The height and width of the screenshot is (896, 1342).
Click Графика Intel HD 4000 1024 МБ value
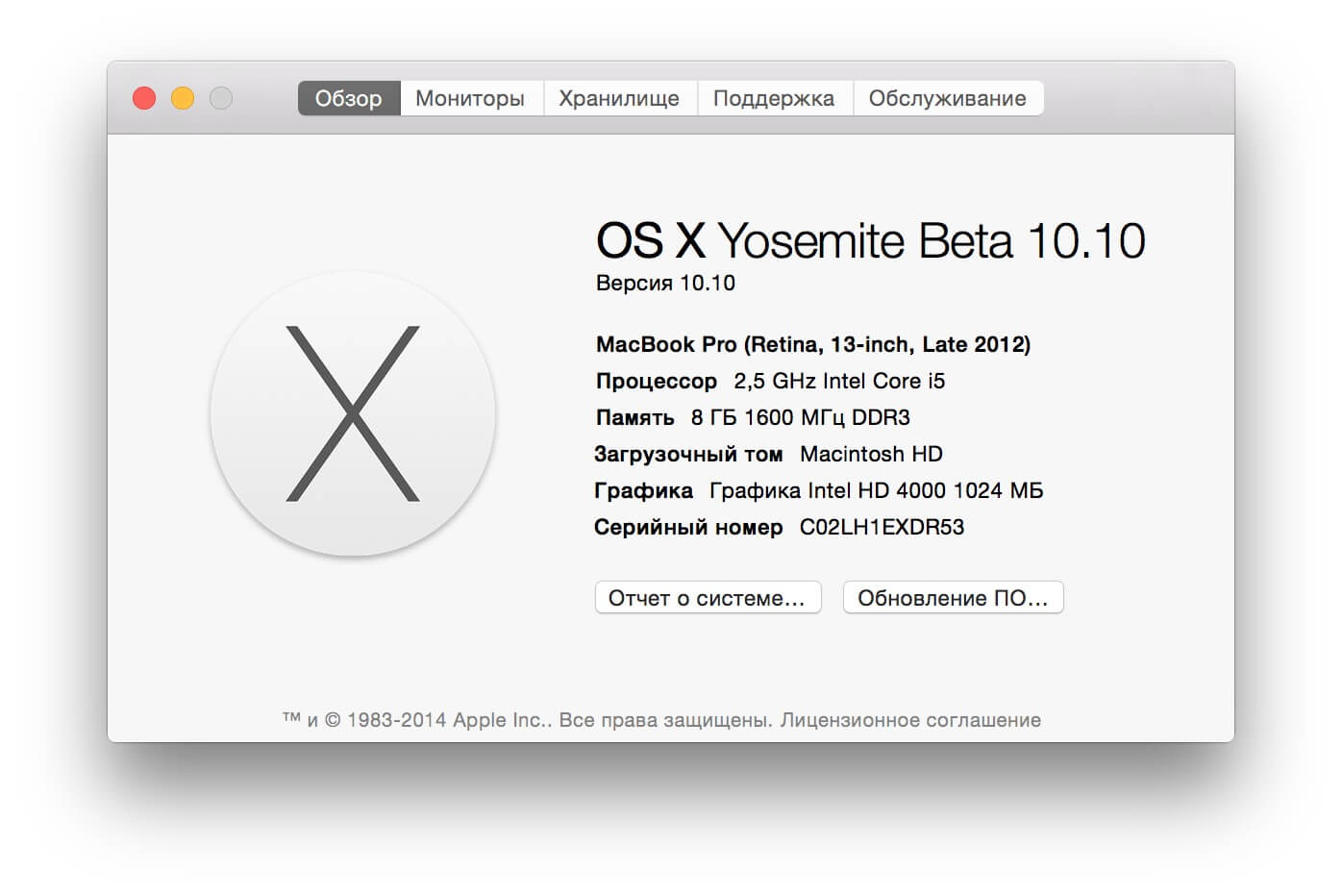876,490
